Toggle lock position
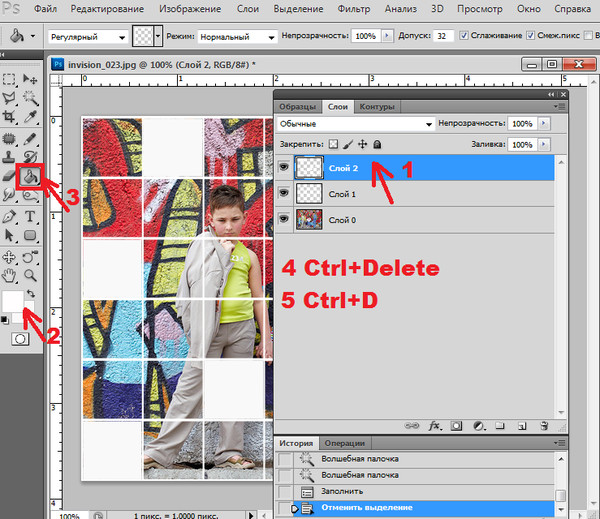This screenshot has height=519, width=600. pyautogui.click(x=362, y=144)
